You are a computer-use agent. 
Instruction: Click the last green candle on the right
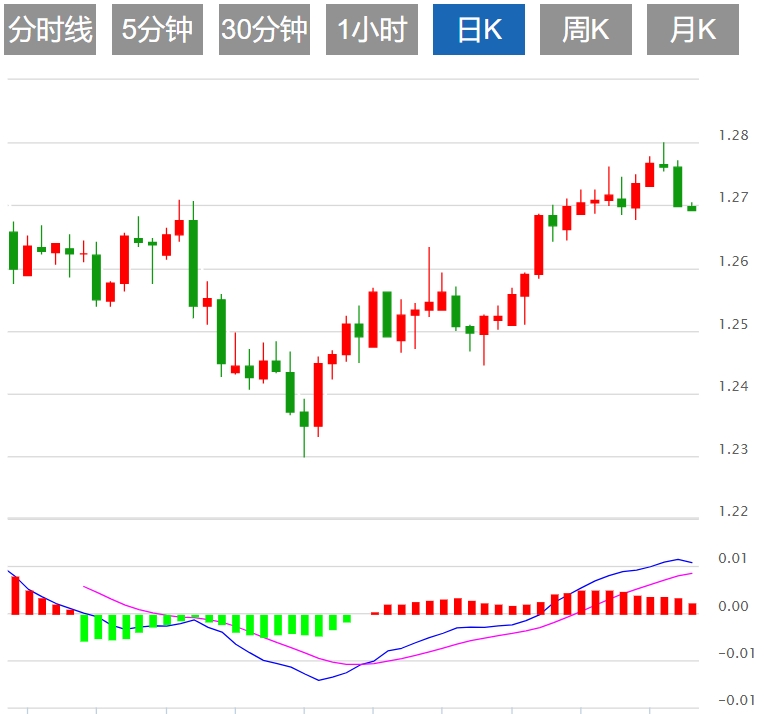692,208
